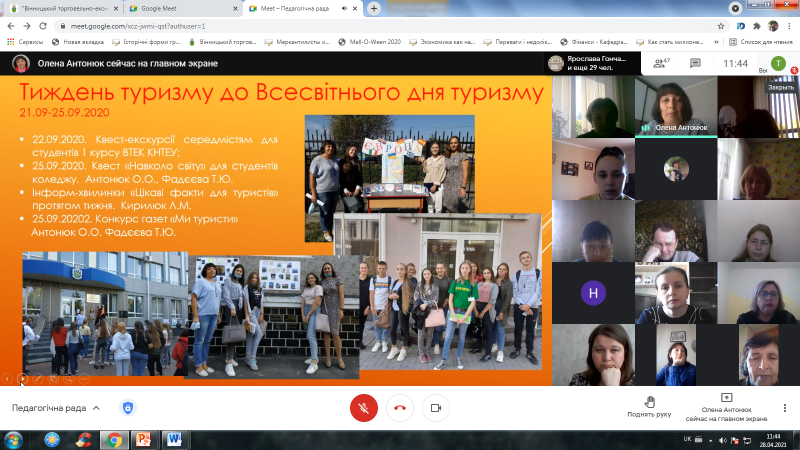Switch to PowerPoint in the taskbar
The width and height of the screenshot is (800, 450).
[x=143, y=440]
